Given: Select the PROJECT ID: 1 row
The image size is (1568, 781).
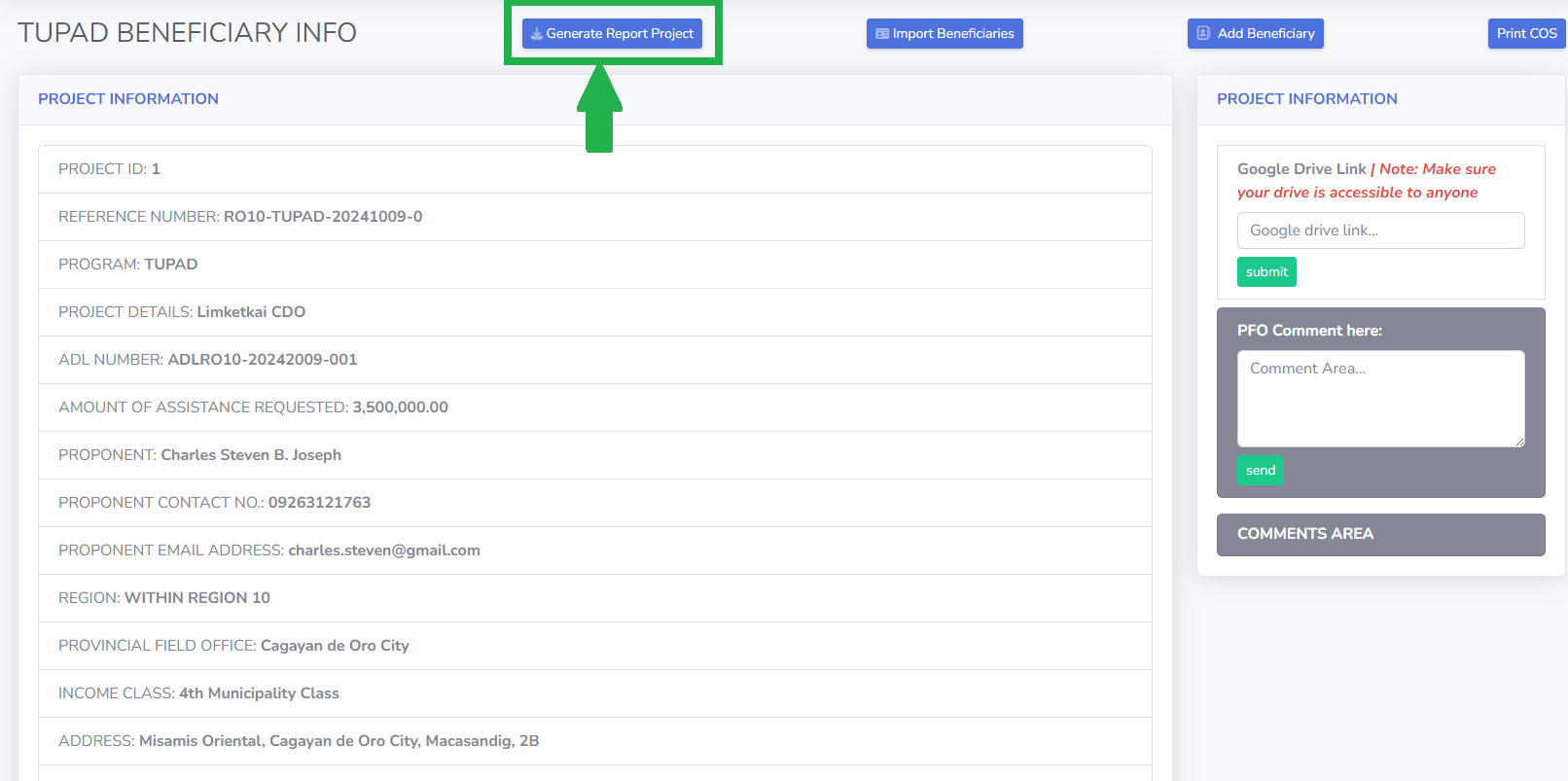Looking at the screenshot, I should [595, 169].
